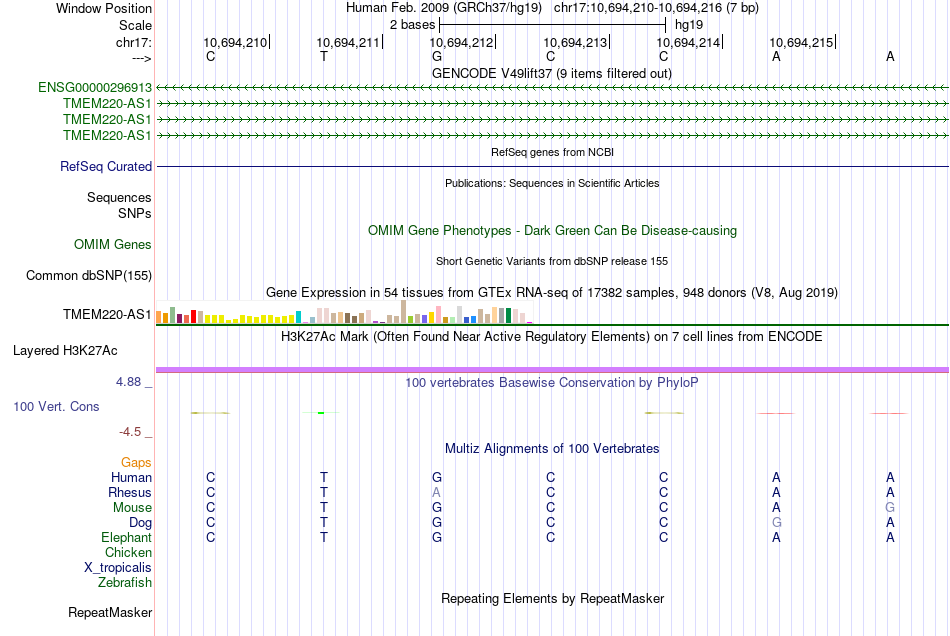Viewport: 950px width, 636px height.
Task: Open the Layered H3K27Ac track label
Action: pyautogui.click(x=65, y=351)
